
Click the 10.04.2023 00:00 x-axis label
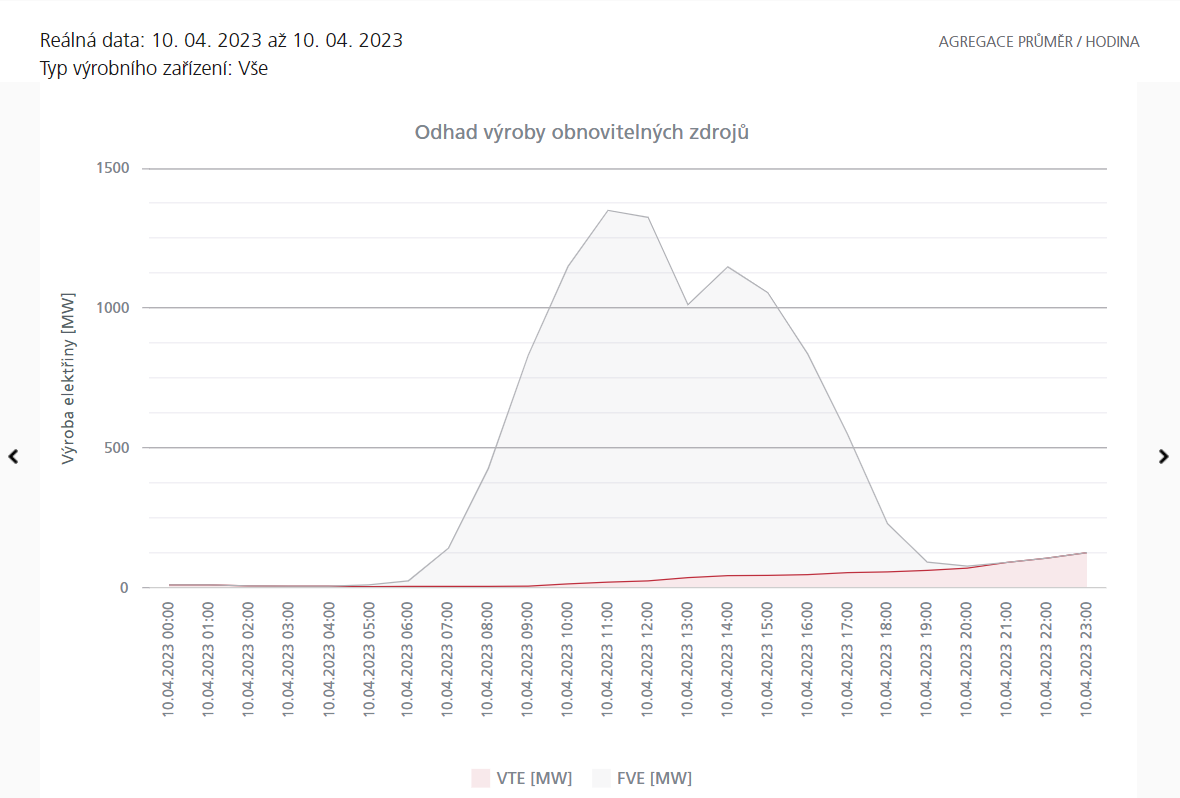coord(168,659)
